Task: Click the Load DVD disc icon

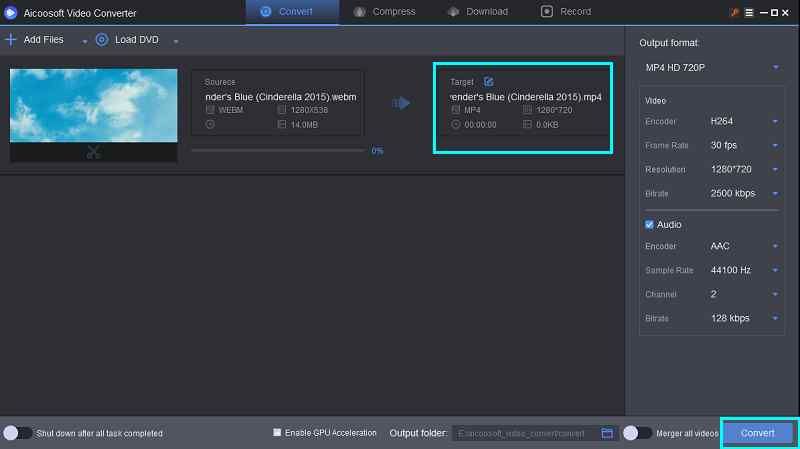Action: coord(102,40)
